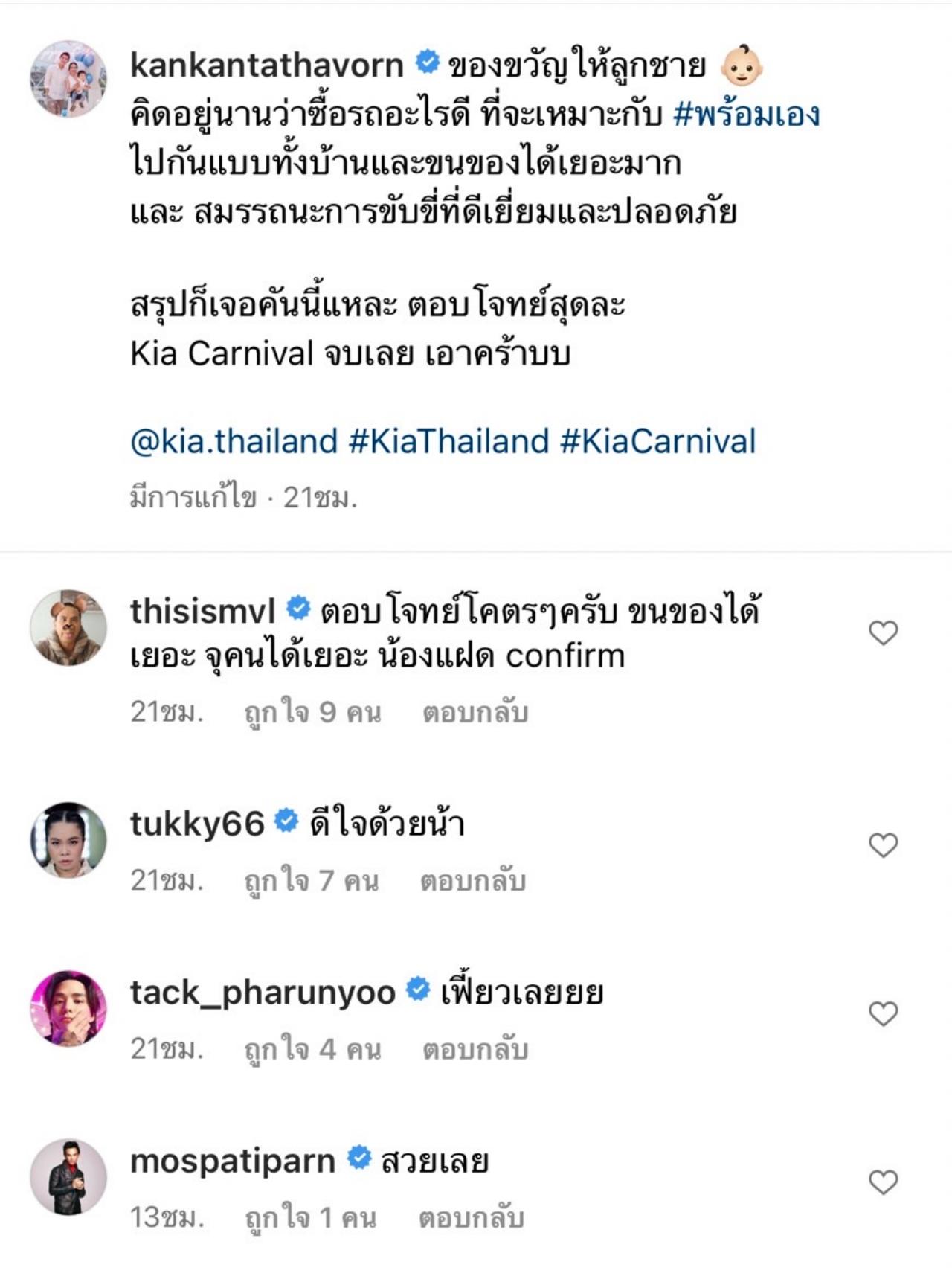Viewport: 952px width, 1282px height.
Task: Like tukky66's comment with heart icon
Action: (x=883, y=845)
